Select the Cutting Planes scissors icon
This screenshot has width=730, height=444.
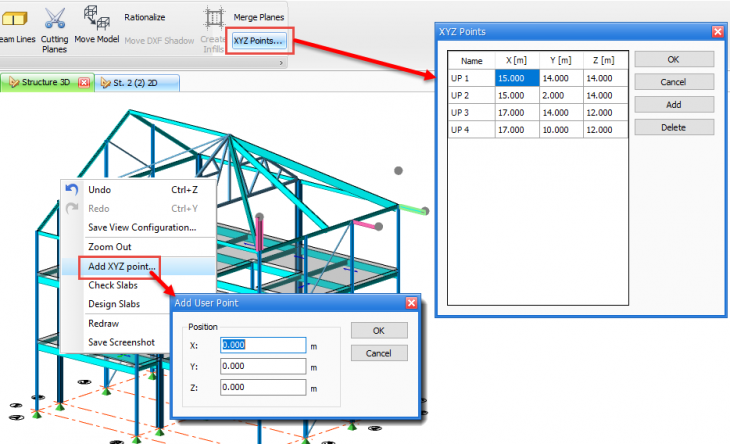pos(54,18)
